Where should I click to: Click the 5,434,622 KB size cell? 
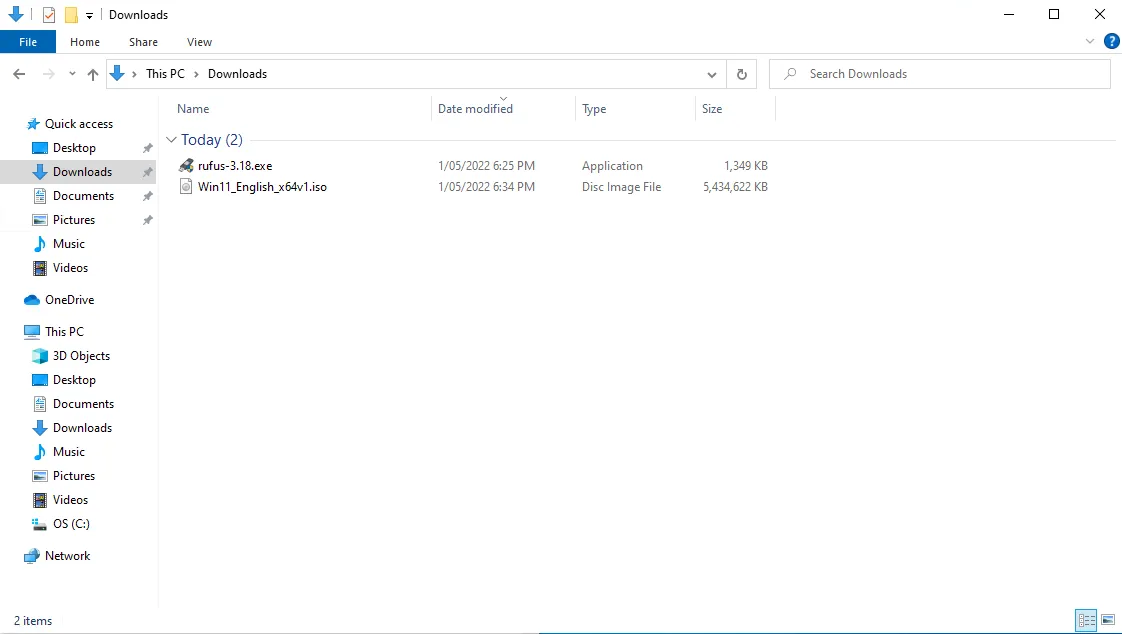click(x=735, y=187)
